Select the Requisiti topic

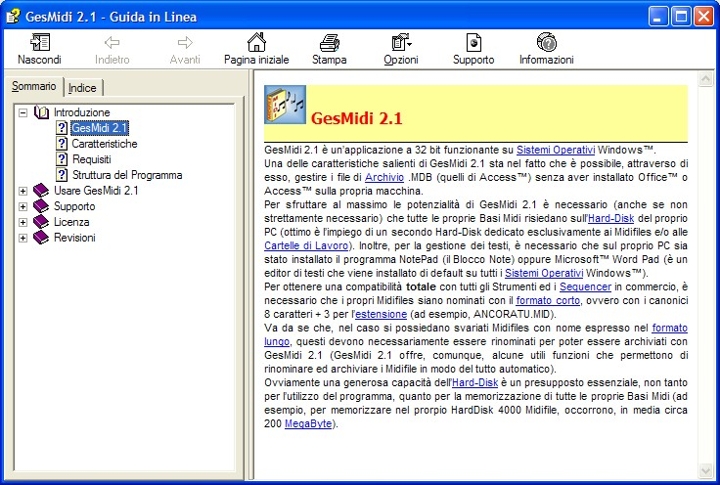tap(92, 159)
